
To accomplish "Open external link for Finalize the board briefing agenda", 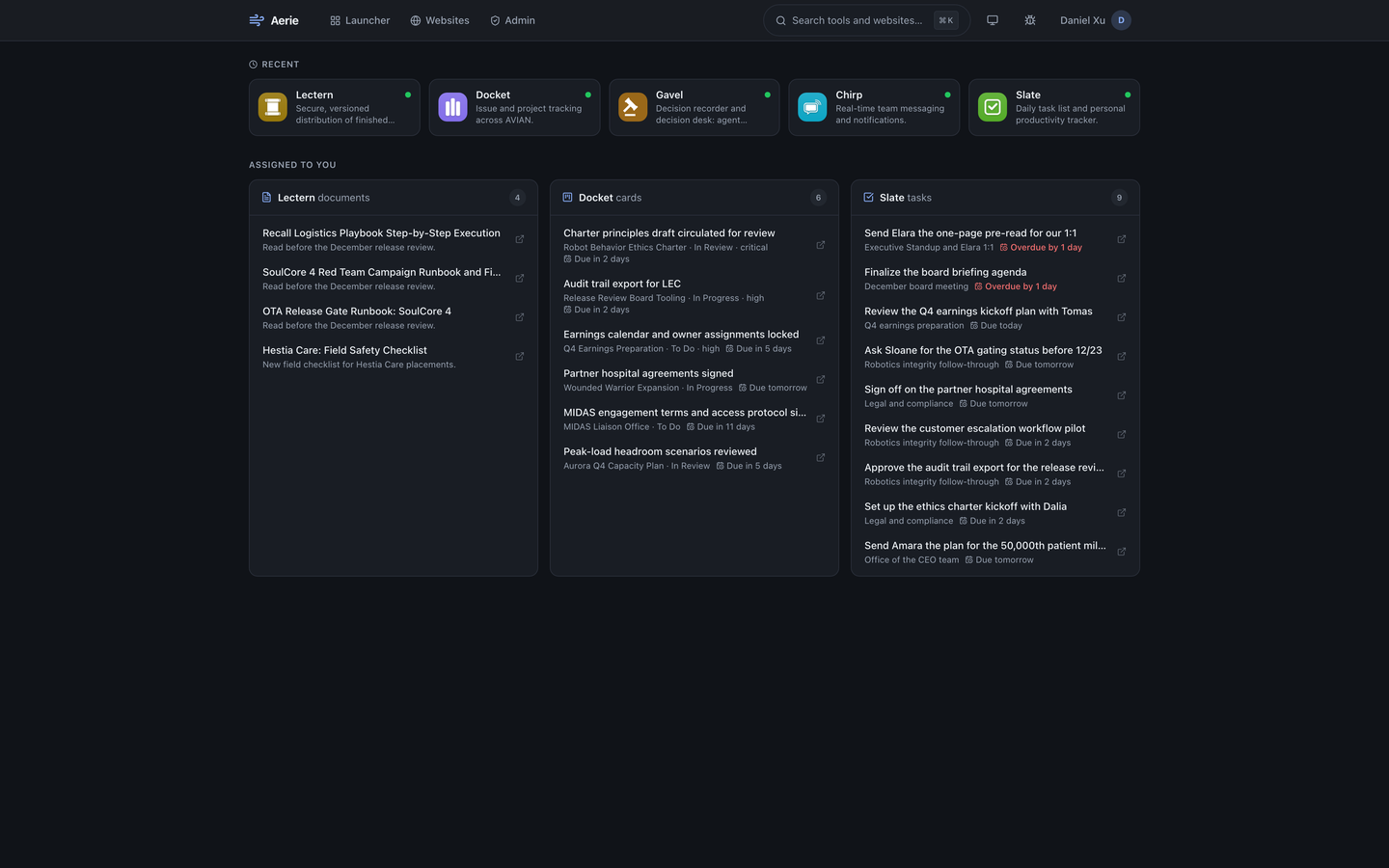I will tap(1122, 279).
